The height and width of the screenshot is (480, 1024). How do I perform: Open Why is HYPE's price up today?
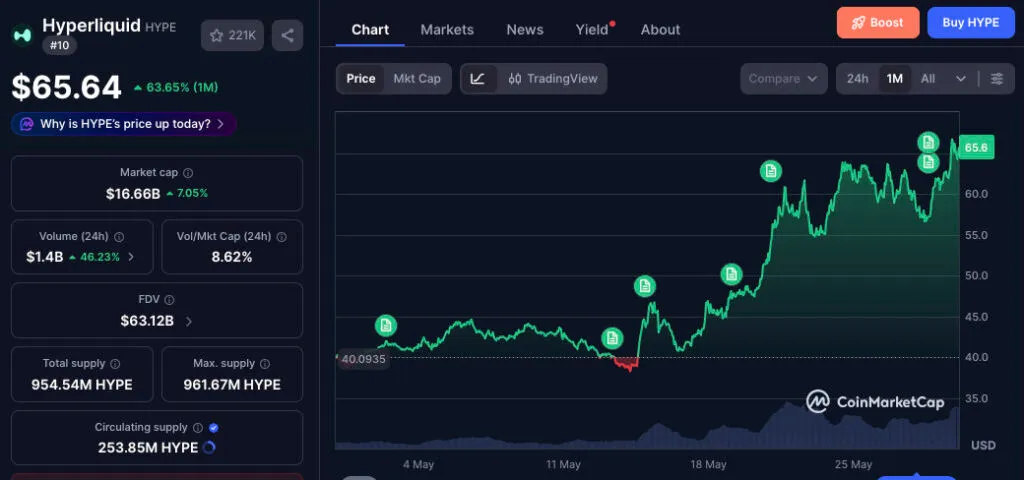[x=124, y=124]
